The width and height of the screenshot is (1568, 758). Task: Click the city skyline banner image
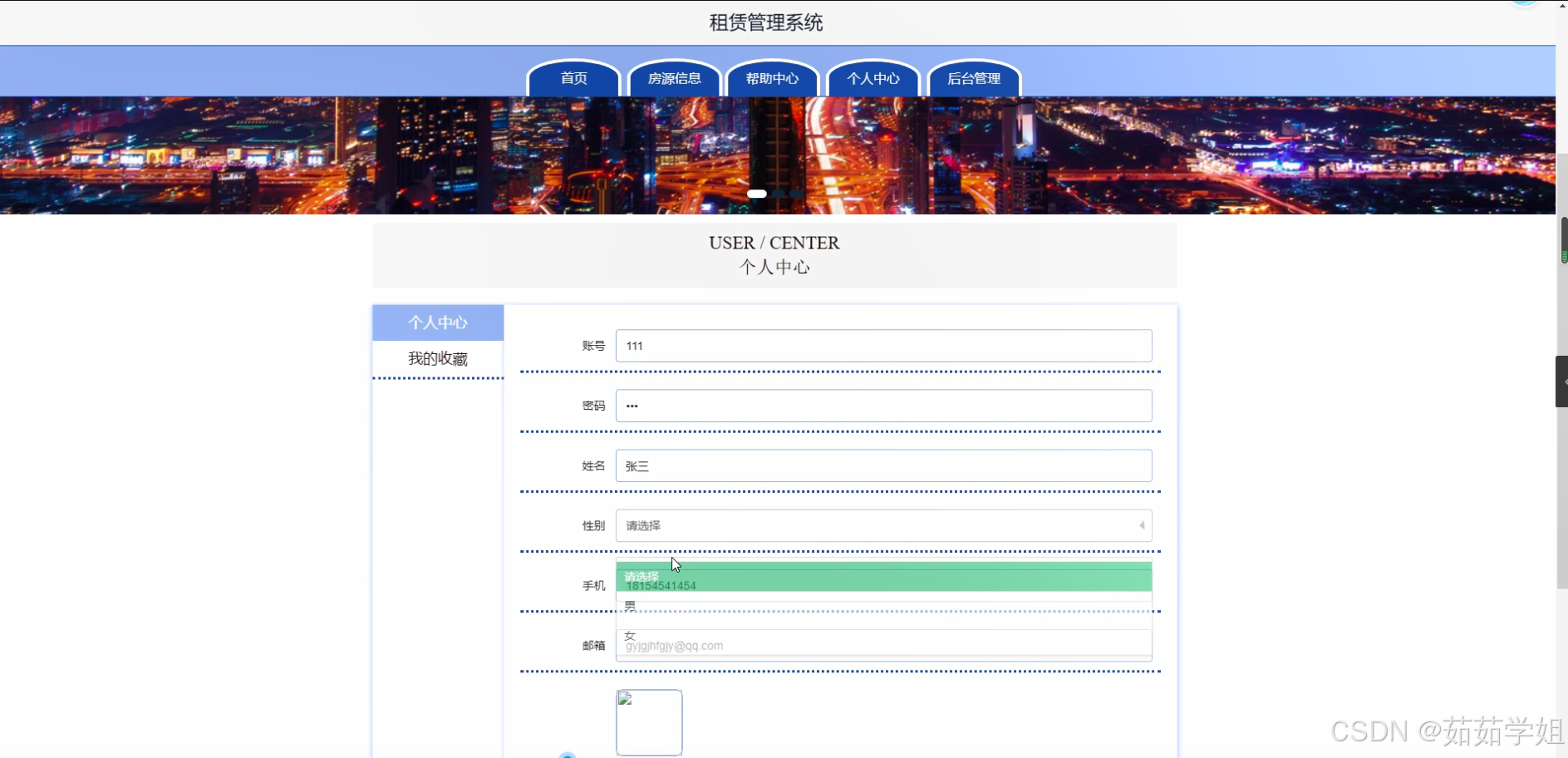click(x=778, y=155)
